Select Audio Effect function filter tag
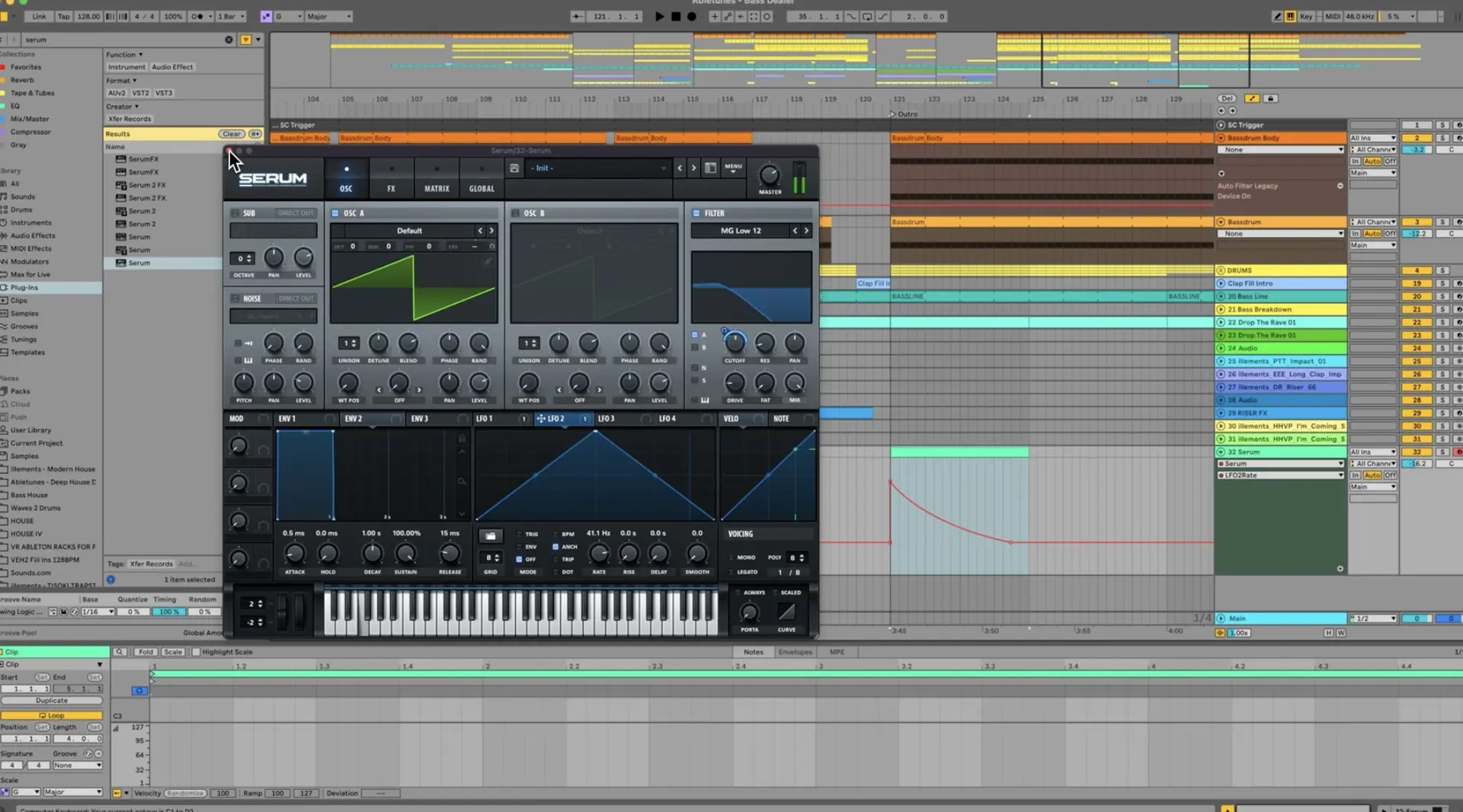The height and width of the screenshot is (812, 1463). pyautogui.click(x=172, y=67)
